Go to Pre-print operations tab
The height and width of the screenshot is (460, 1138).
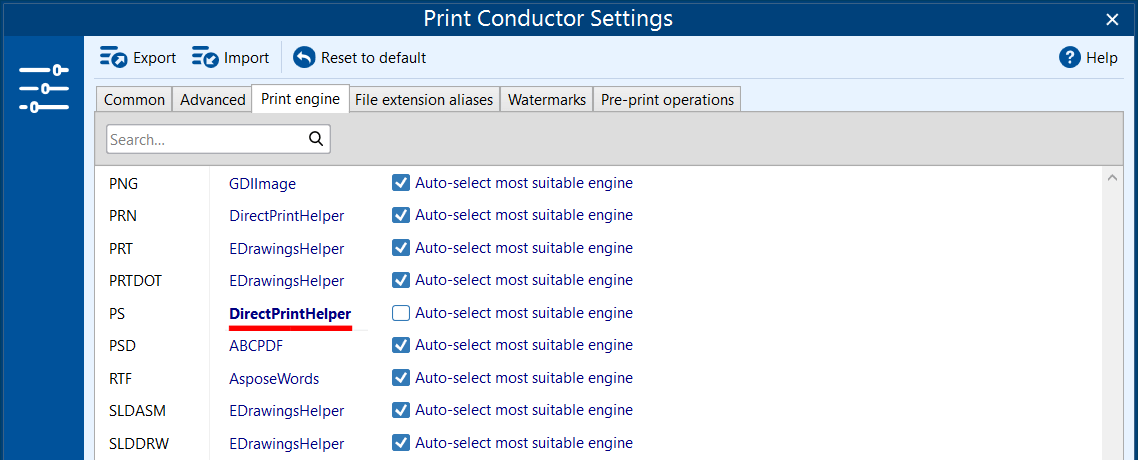pos(667,99)
